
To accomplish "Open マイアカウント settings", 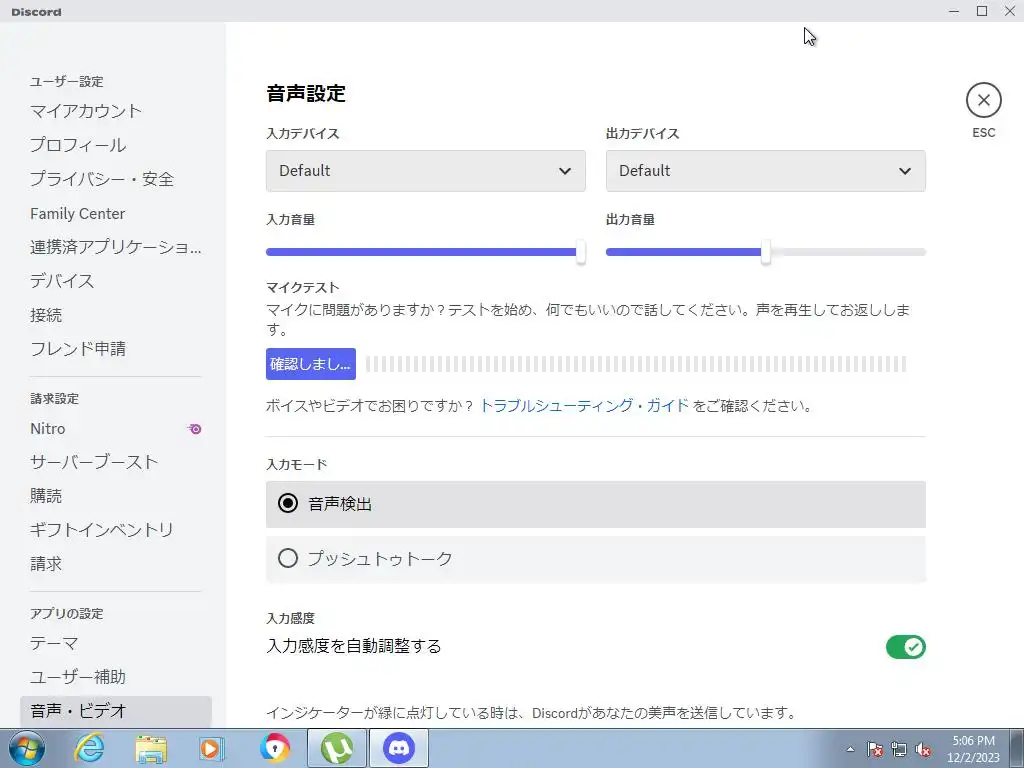I will (x=116, y=111).
